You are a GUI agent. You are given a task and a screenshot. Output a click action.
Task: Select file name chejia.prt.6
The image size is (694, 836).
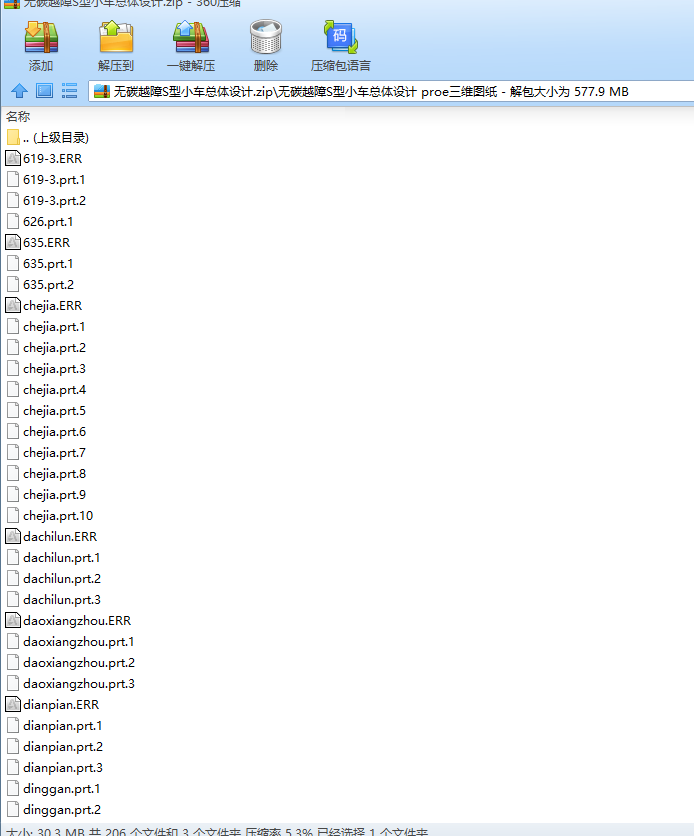[x=54, y=431]
